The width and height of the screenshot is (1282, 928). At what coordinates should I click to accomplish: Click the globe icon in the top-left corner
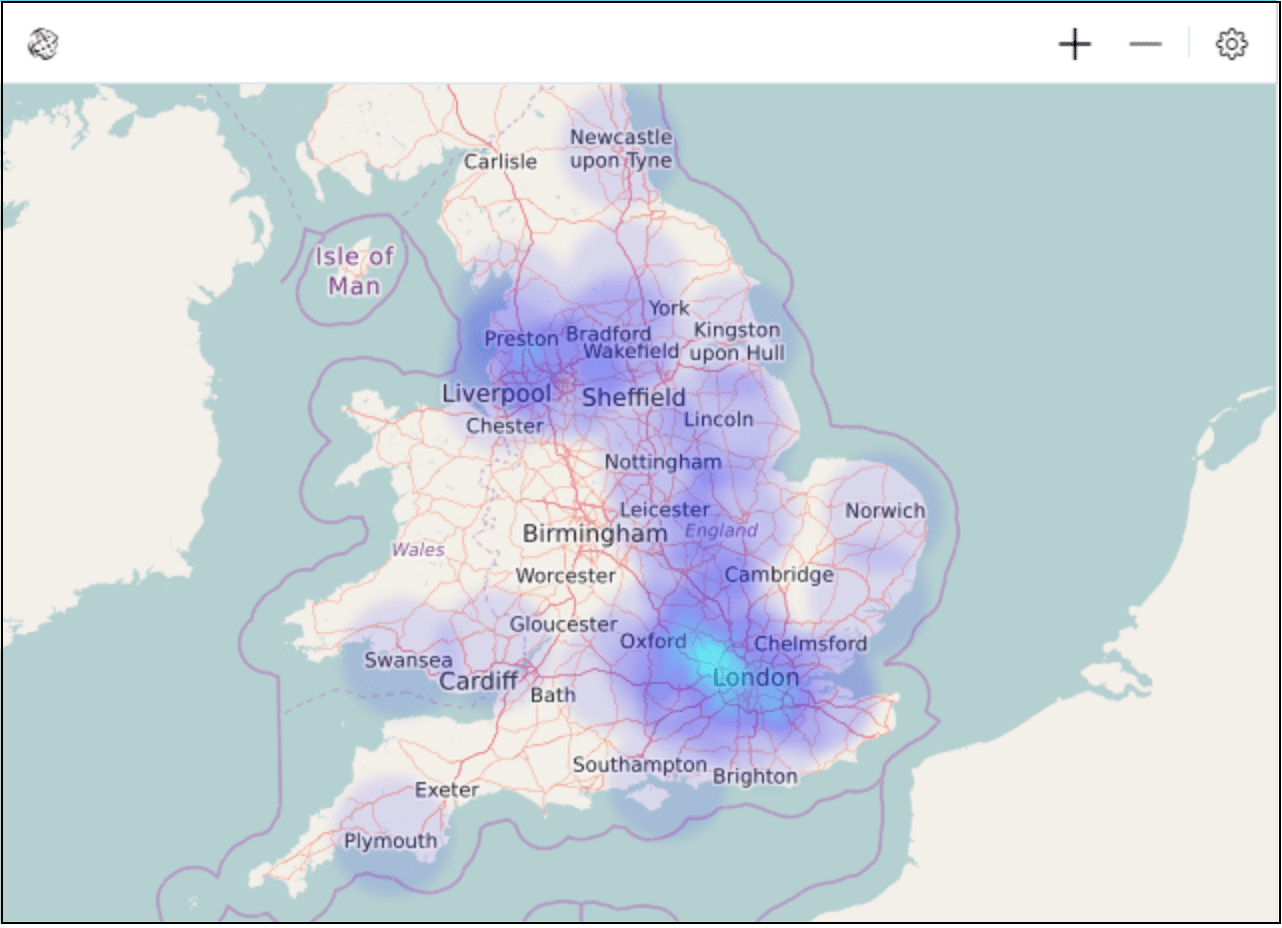tap(43, 44)
